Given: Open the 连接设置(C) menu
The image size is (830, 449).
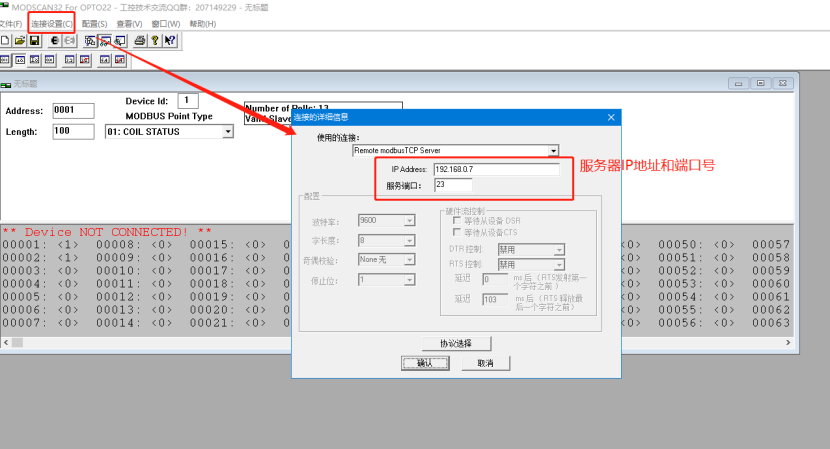Looking at the screenshot, I should tap(50, 23).
